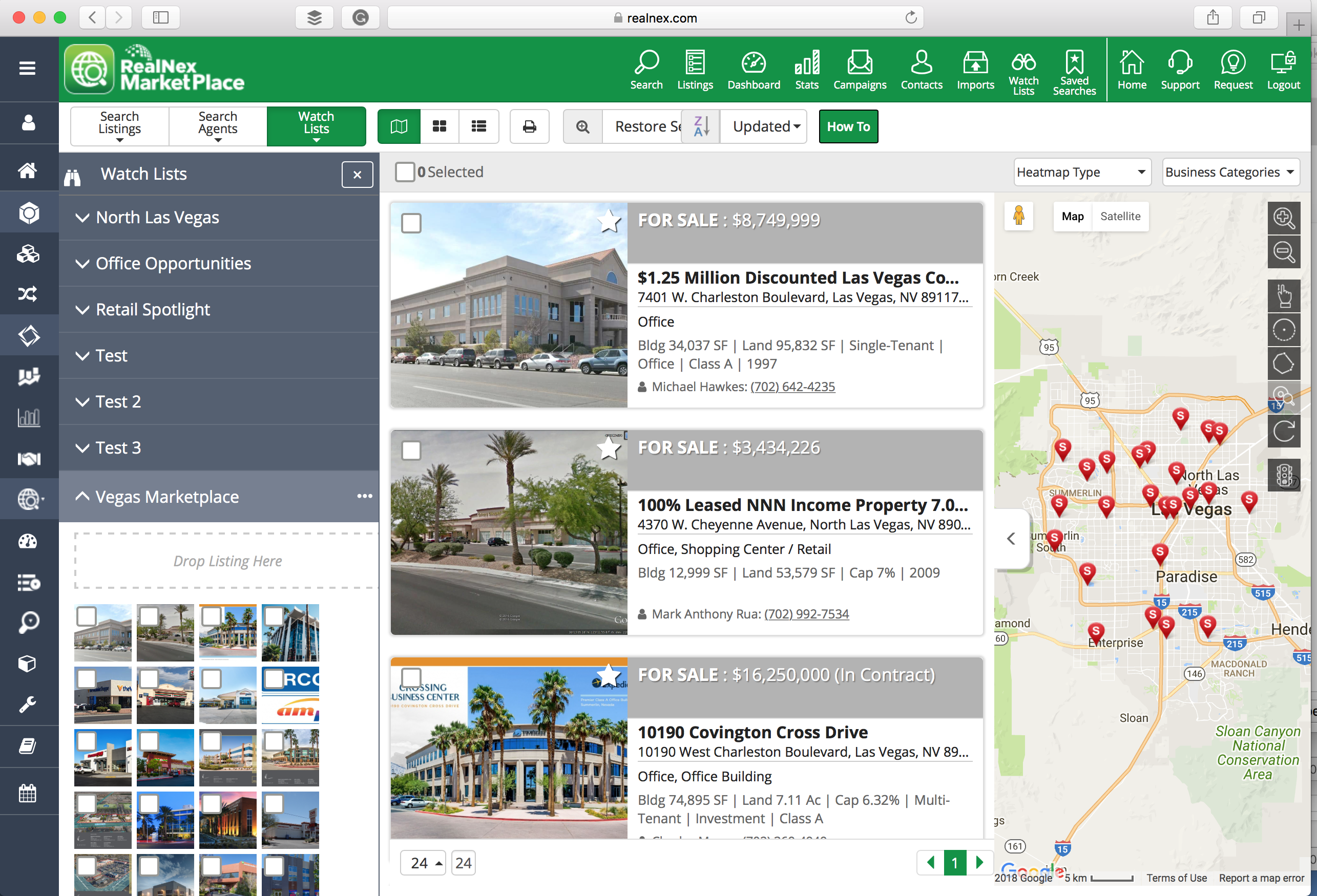
Task: Open the Updated sort dropdown
Action: pos(763,126)
